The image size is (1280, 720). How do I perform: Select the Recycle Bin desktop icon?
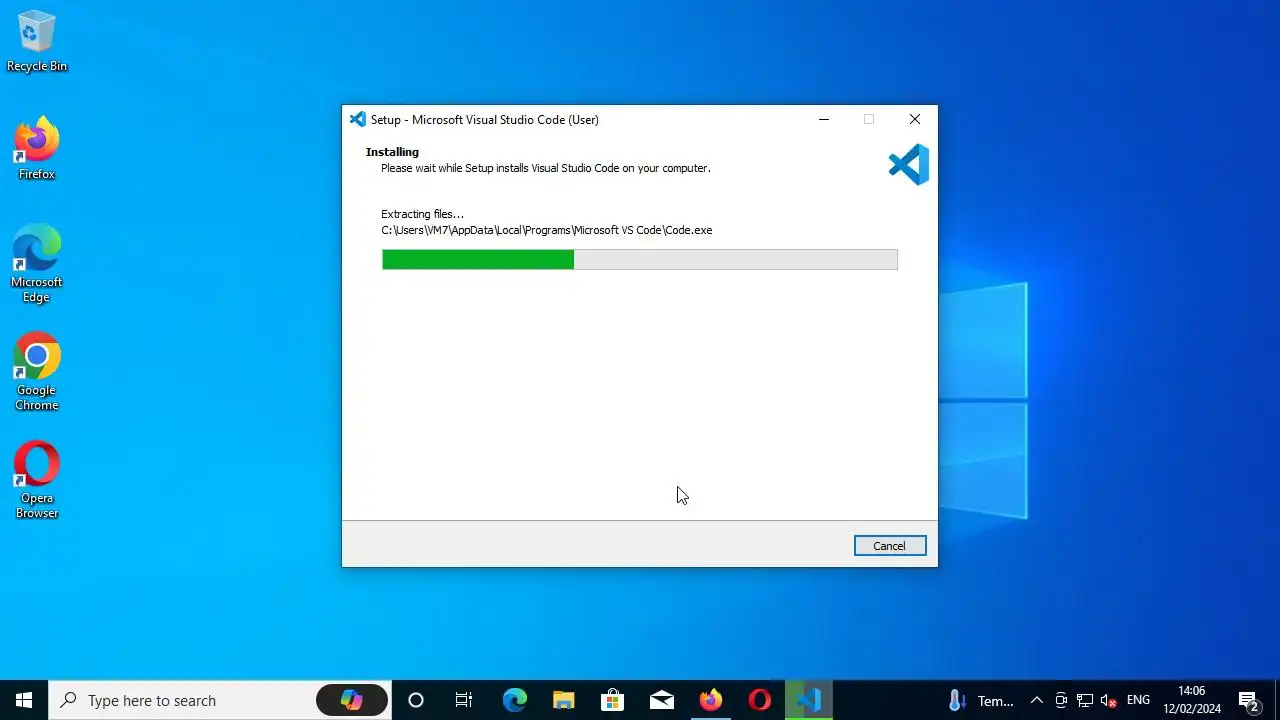[37, 42]
